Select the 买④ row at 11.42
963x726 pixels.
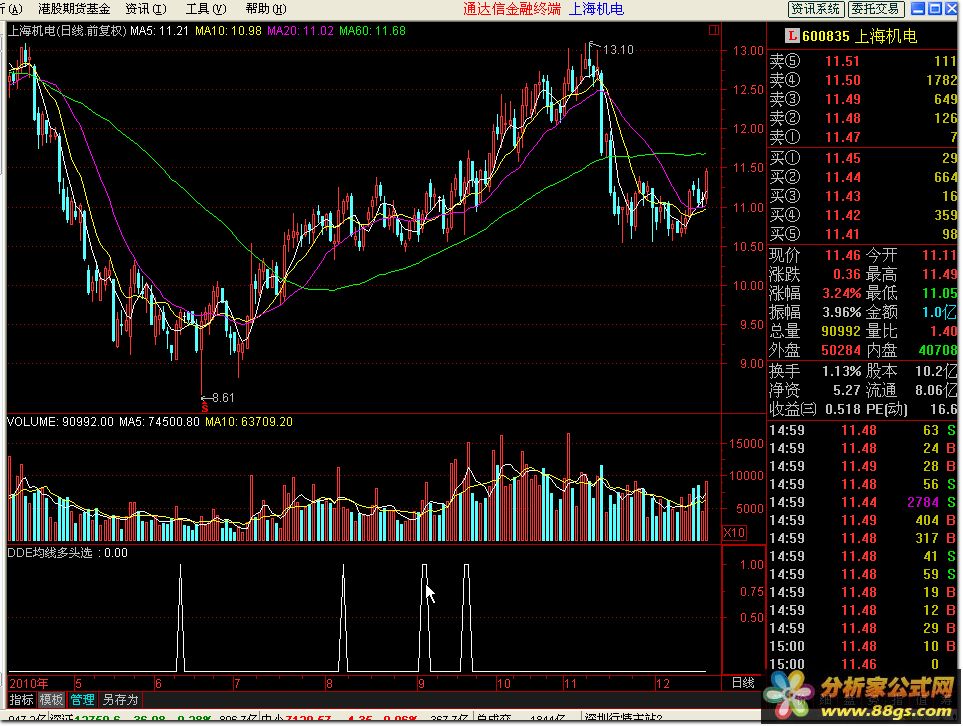click(863, 216)
